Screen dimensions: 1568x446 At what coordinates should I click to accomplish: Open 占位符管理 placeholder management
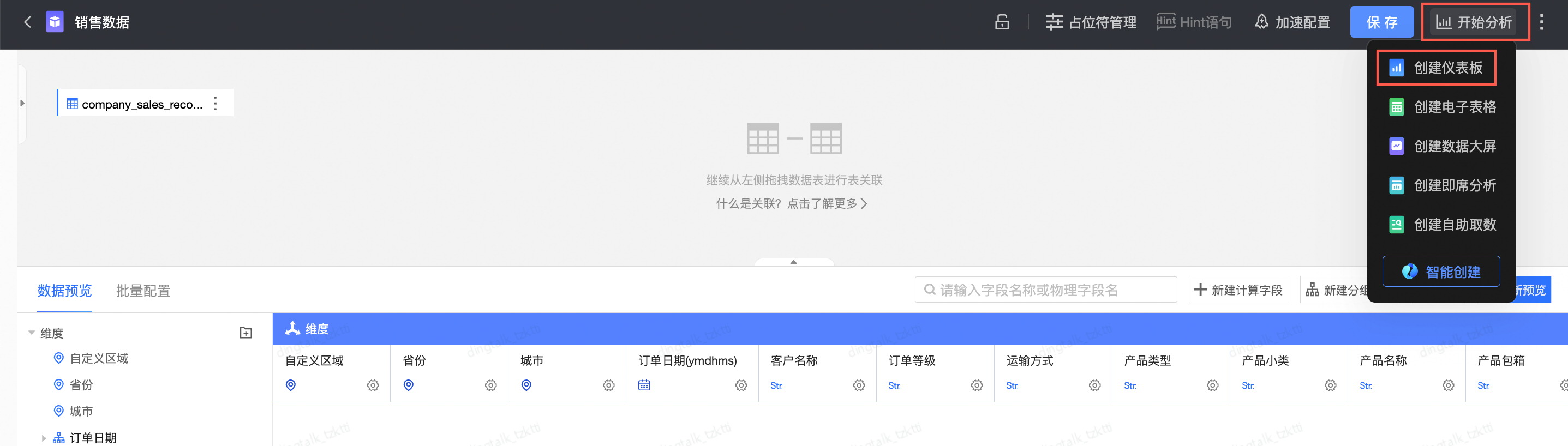point(1091,22)
